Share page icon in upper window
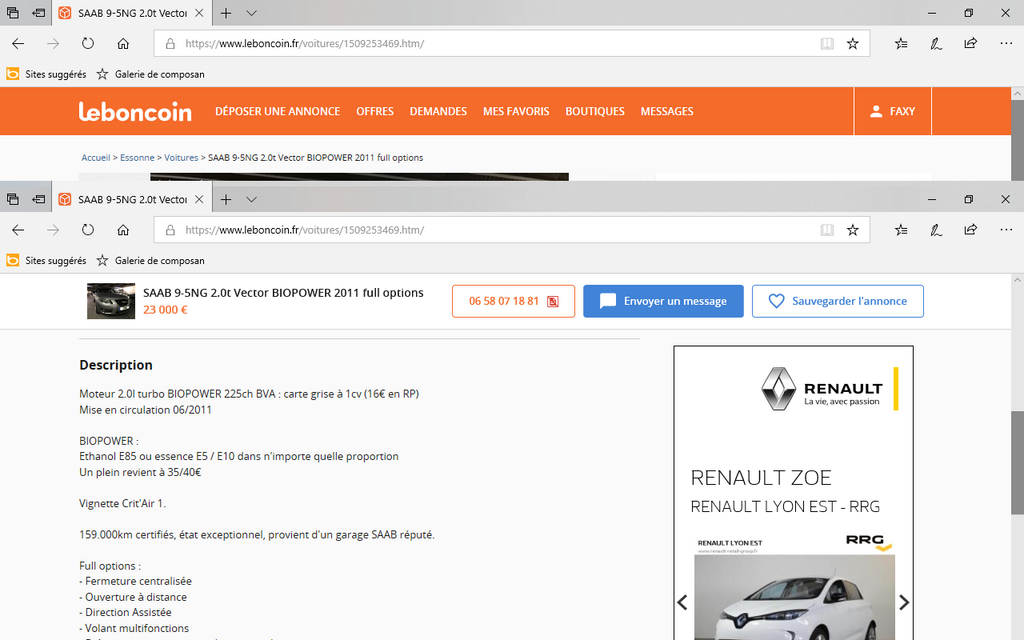 click(x=970, y=43)
